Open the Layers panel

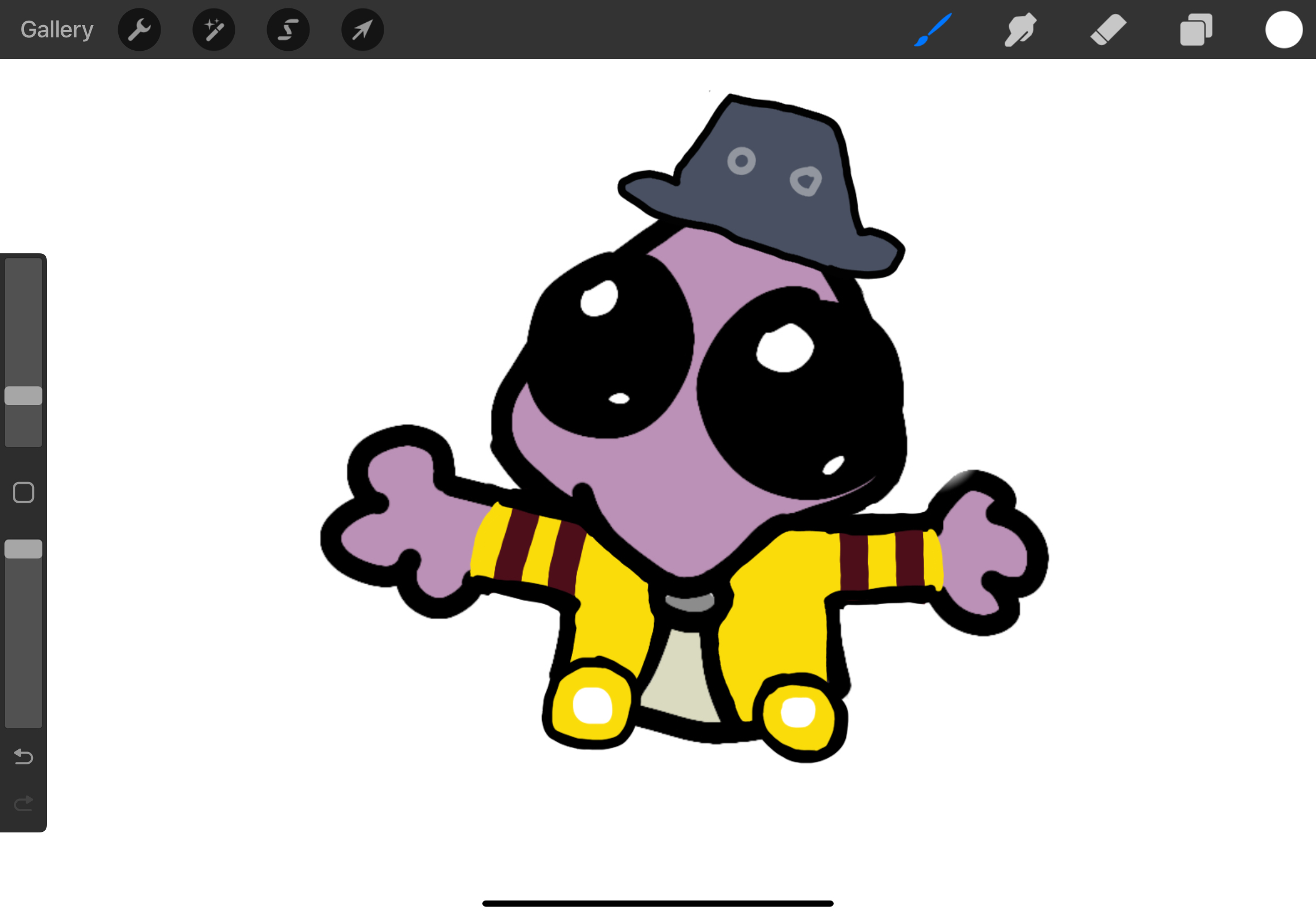(x=1196, y=29)
